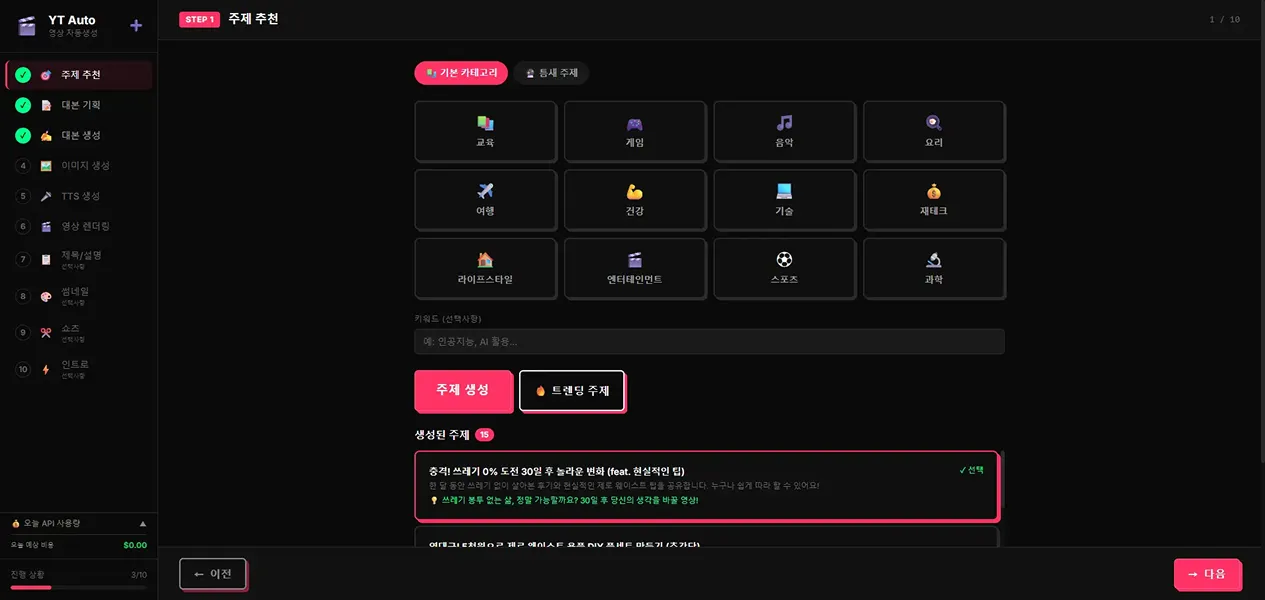Open the 주제 추천 step in sidebar
The image size is (1265, 600).
pyautogui.click(x=79, y=75)
